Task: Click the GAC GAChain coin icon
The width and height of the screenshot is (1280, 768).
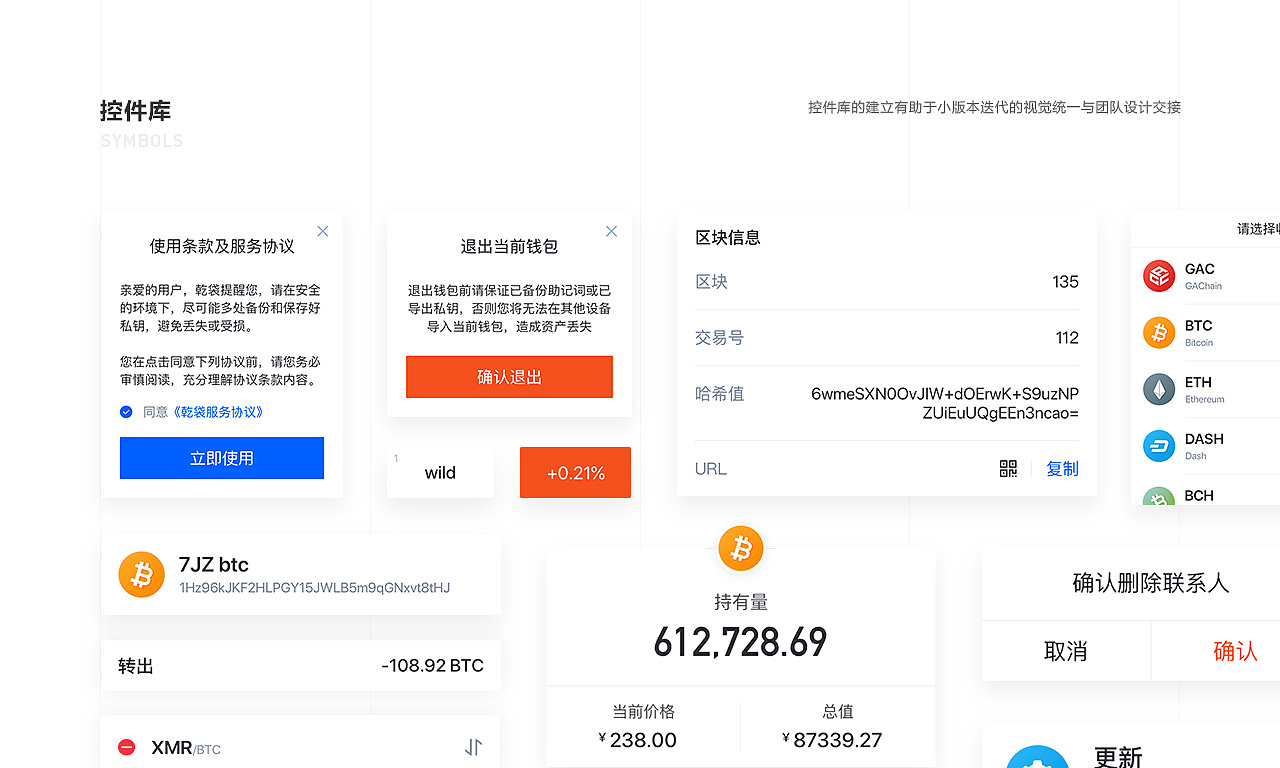Action: 1159,276
